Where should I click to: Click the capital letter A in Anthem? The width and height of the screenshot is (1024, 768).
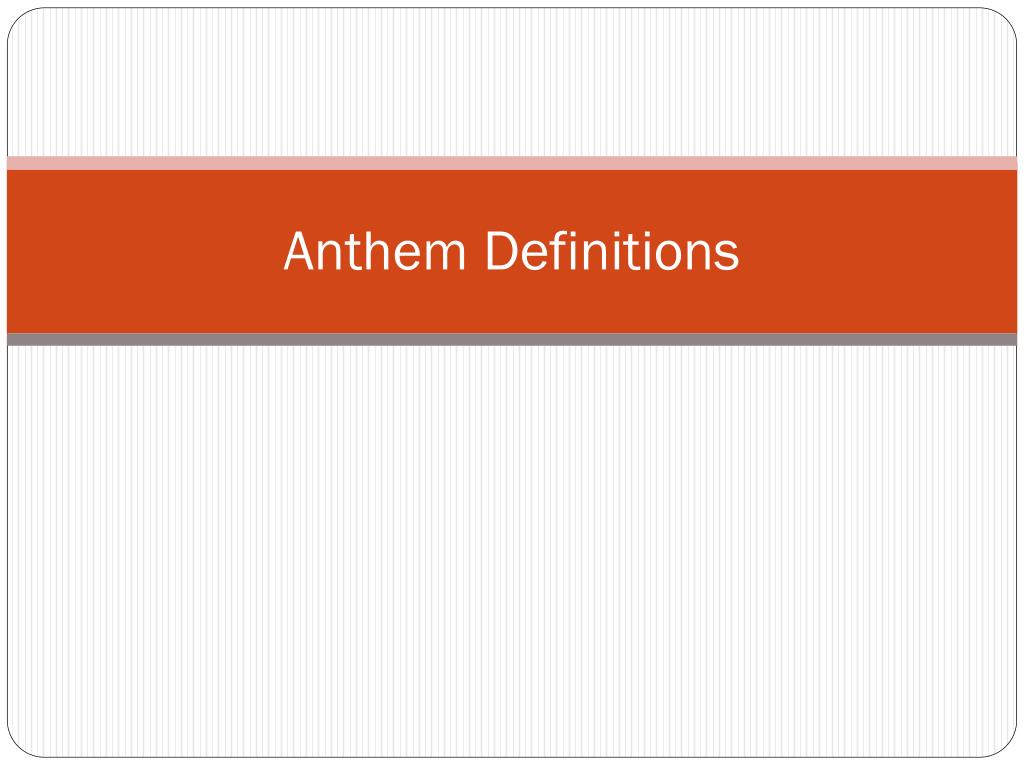pyautogui.click(x=299, y=251)
